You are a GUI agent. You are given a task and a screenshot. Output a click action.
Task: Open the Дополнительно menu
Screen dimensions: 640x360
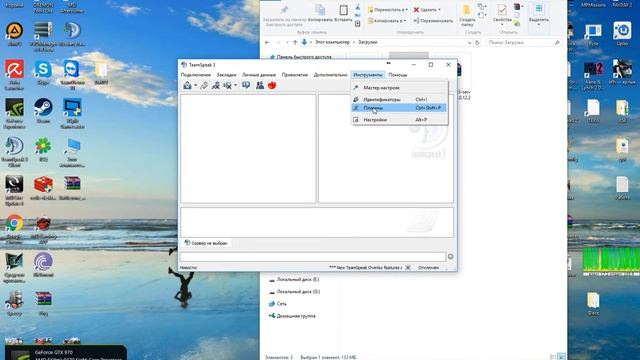tap(330, 75)
